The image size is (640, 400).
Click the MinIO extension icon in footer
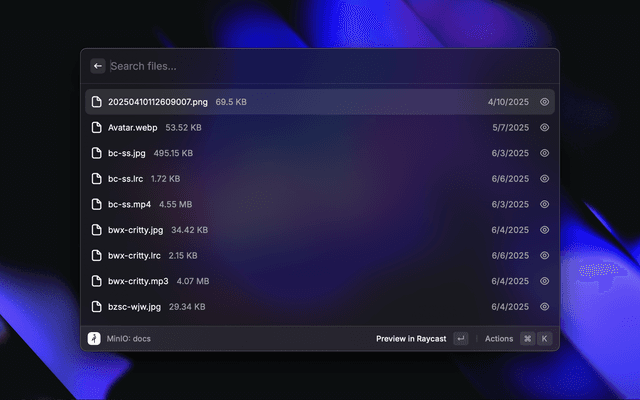(94, 339)
